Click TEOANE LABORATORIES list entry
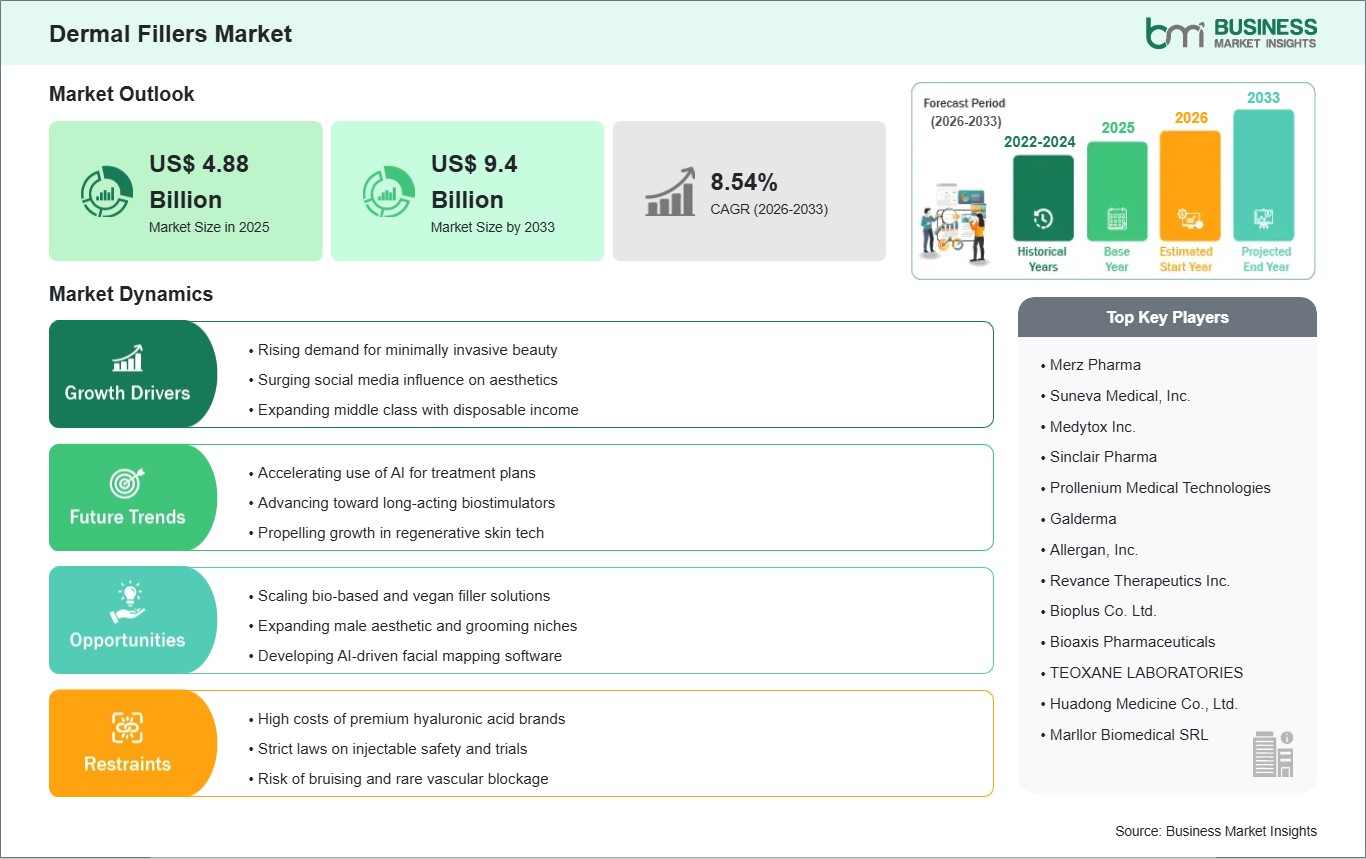The image size is (1366, 859). (1146, 673)
